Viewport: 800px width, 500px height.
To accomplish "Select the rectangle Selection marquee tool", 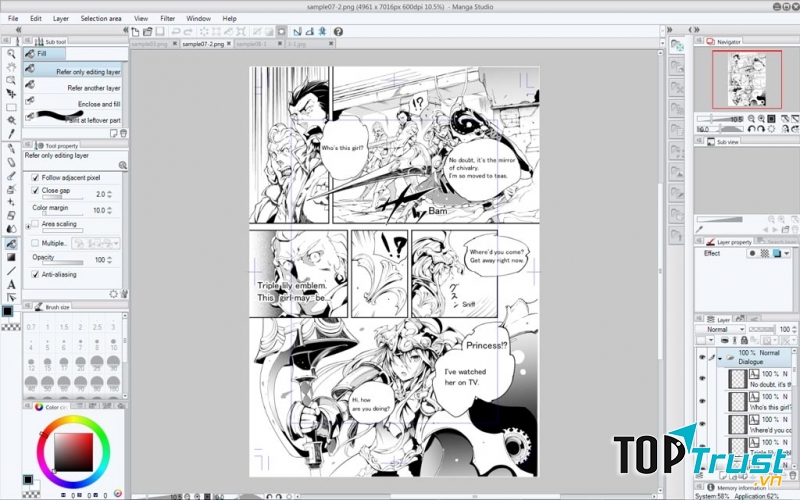I will tap(11, 107).
